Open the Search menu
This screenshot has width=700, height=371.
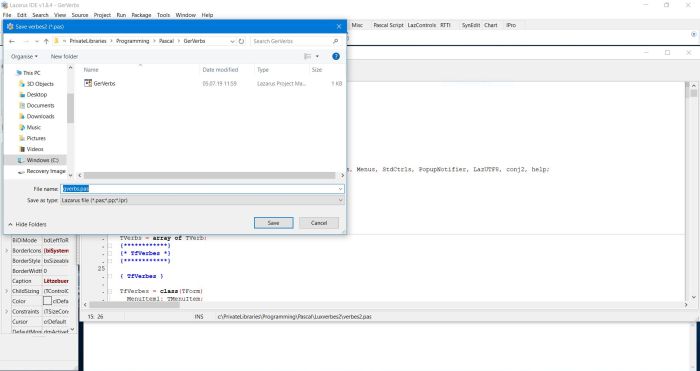[40, 15]
